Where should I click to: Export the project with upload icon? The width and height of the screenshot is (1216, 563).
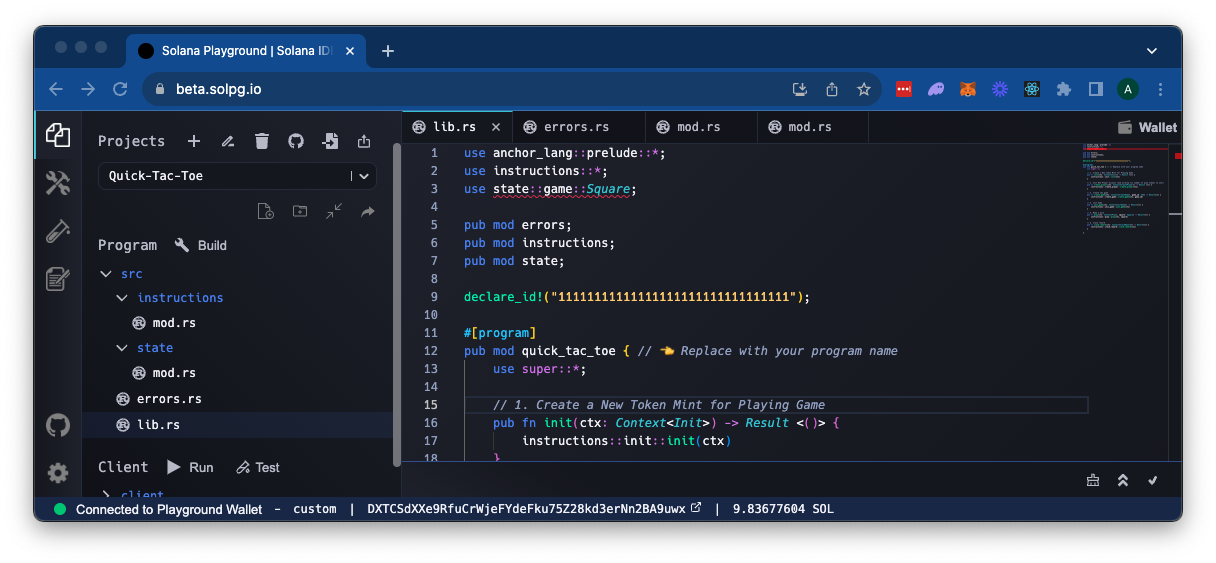click(364, 141)
